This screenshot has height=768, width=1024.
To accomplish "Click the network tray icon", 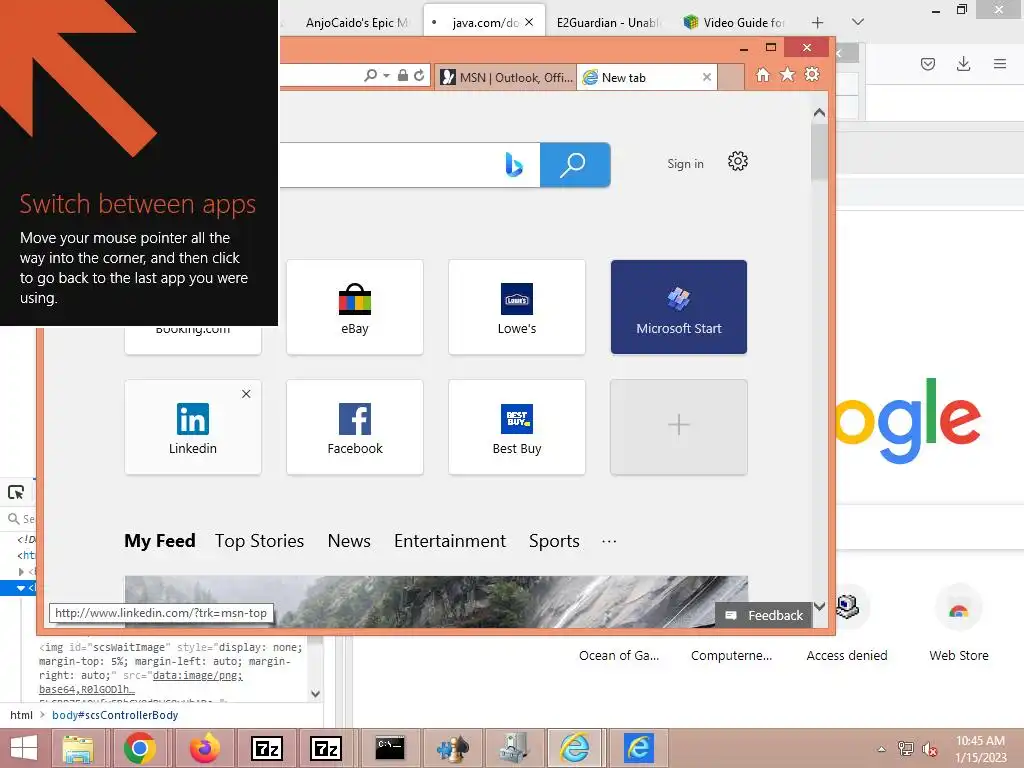I will [x=905, y=749].
